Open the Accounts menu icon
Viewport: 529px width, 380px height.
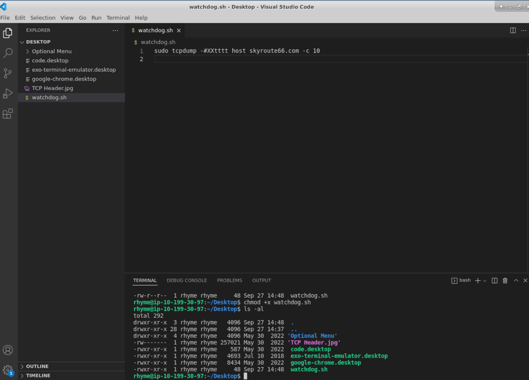click(8, 350)
